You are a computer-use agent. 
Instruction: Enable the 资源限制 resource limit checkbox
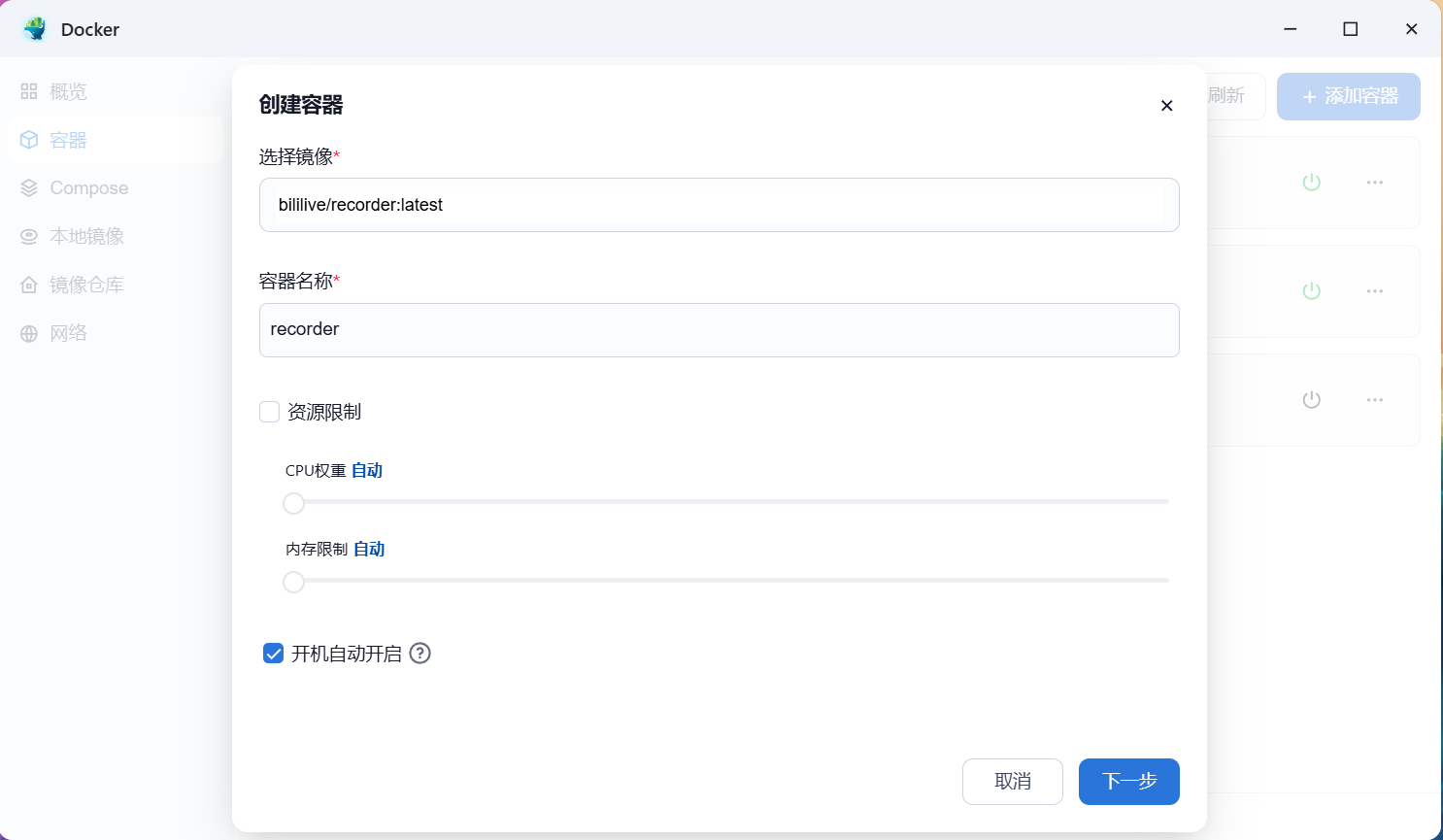click(270, 412)
